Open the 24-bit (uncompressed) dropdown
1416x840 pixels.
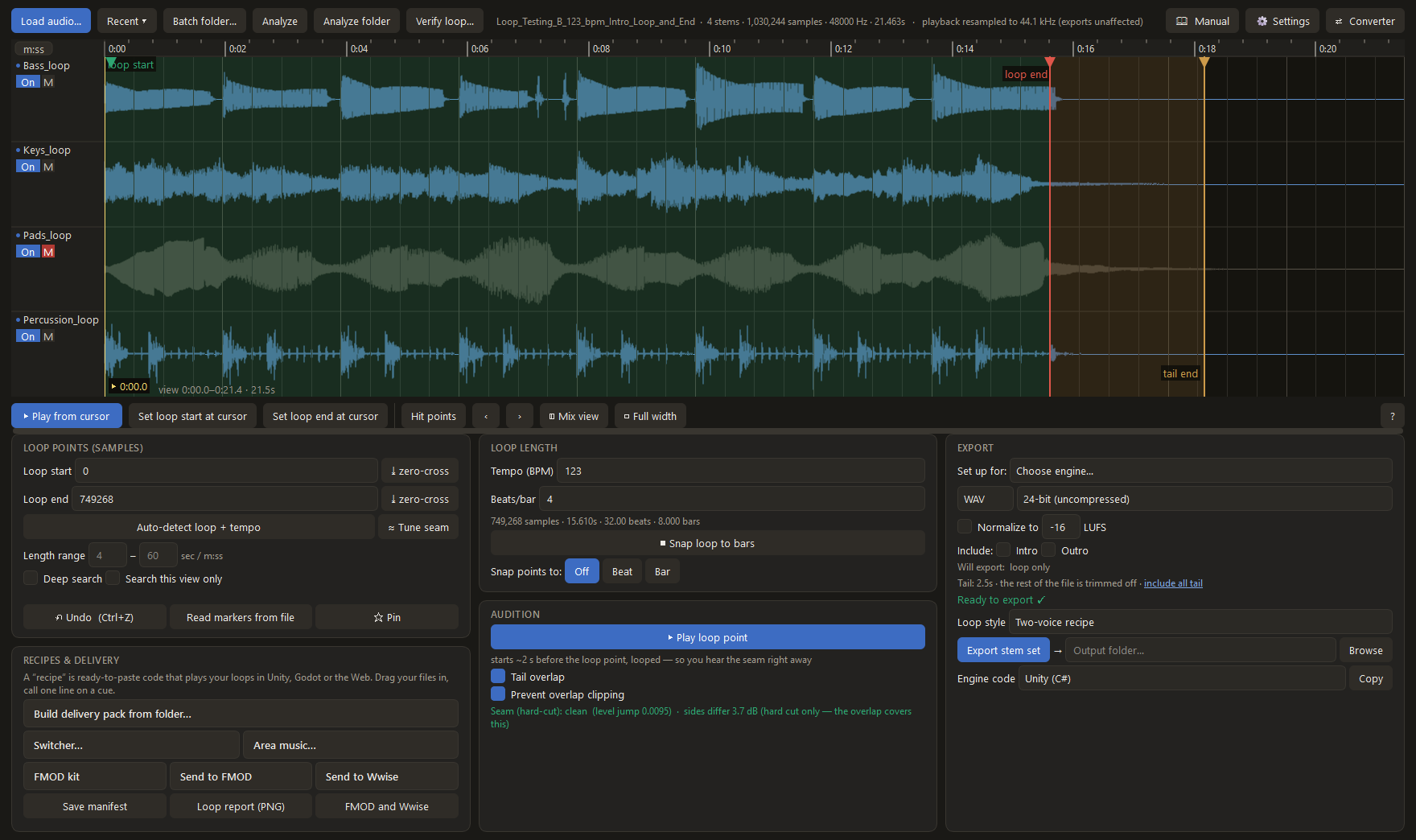[x=1204, y=499]
